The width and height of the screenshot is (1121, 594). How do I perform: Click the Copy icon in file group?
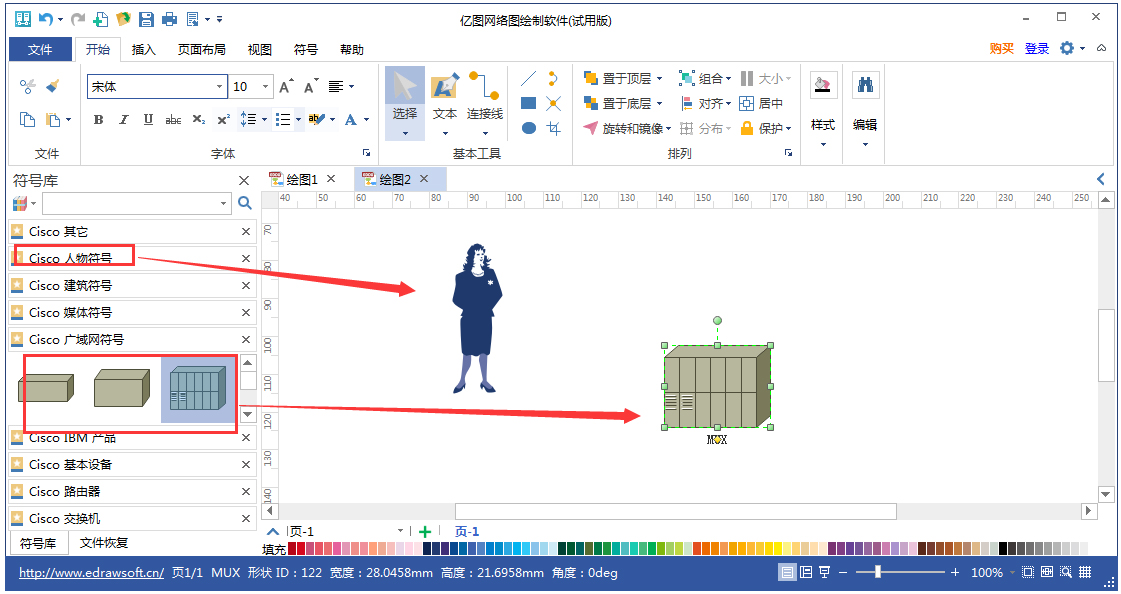point(27,119)
